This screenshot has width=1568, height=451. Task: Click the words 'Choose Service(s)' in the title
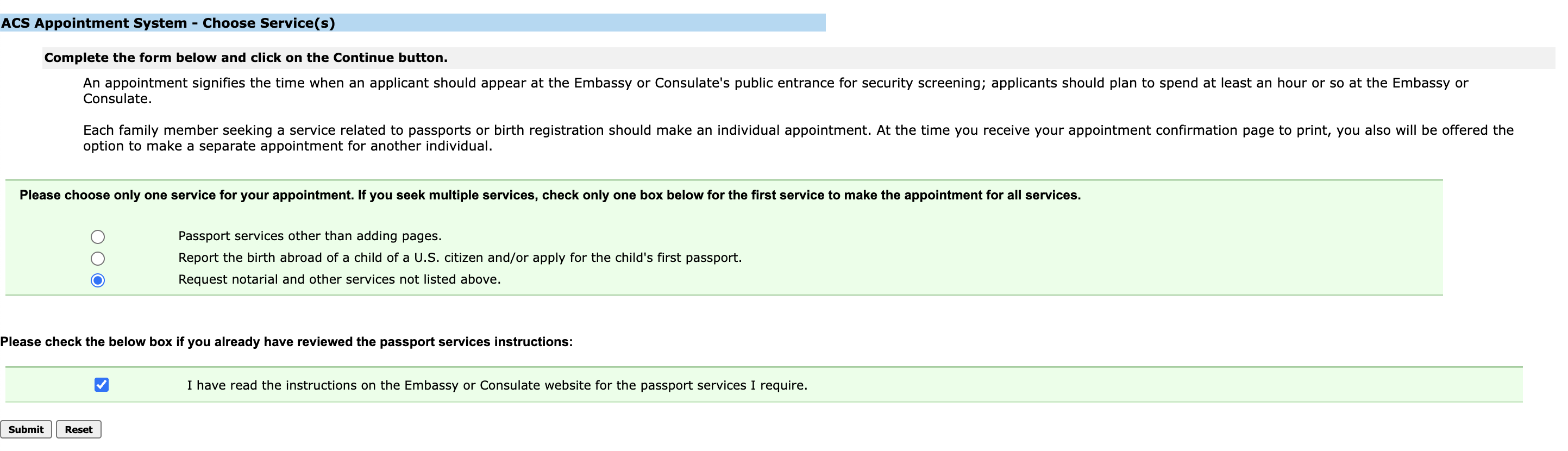pos(268,23)
